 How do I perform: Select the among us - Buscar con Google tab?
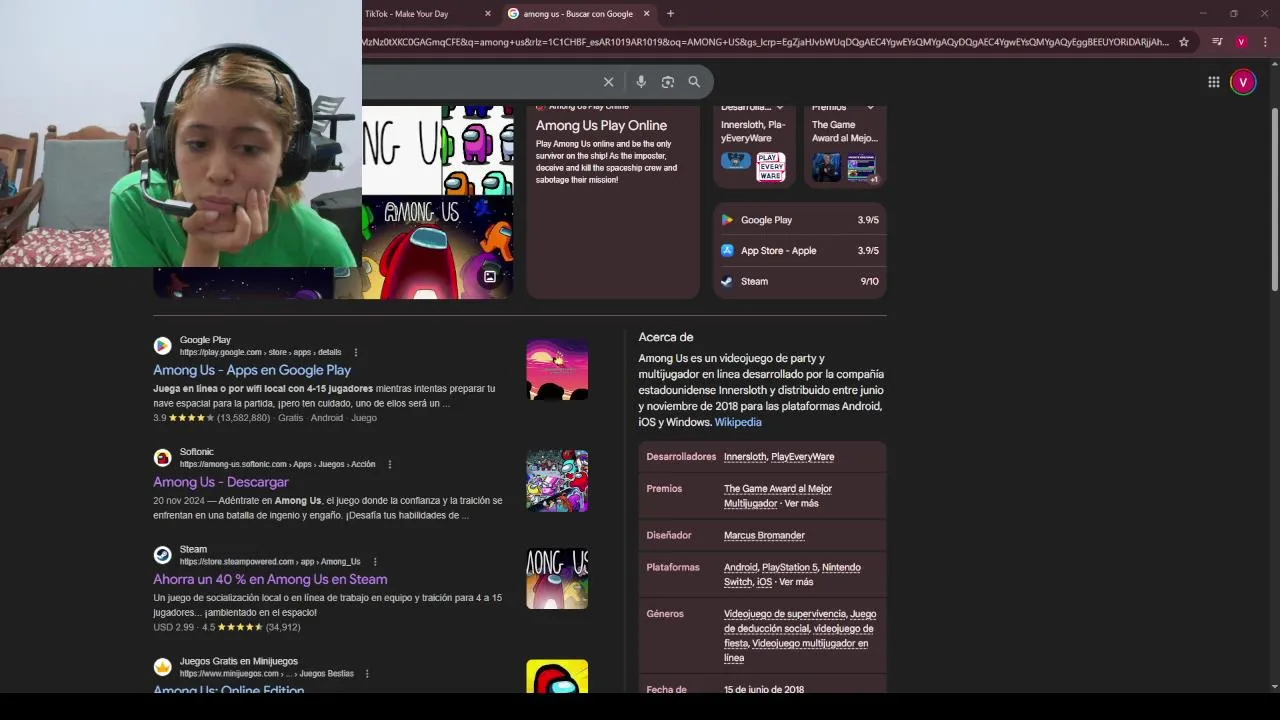[x=579, y=14]
